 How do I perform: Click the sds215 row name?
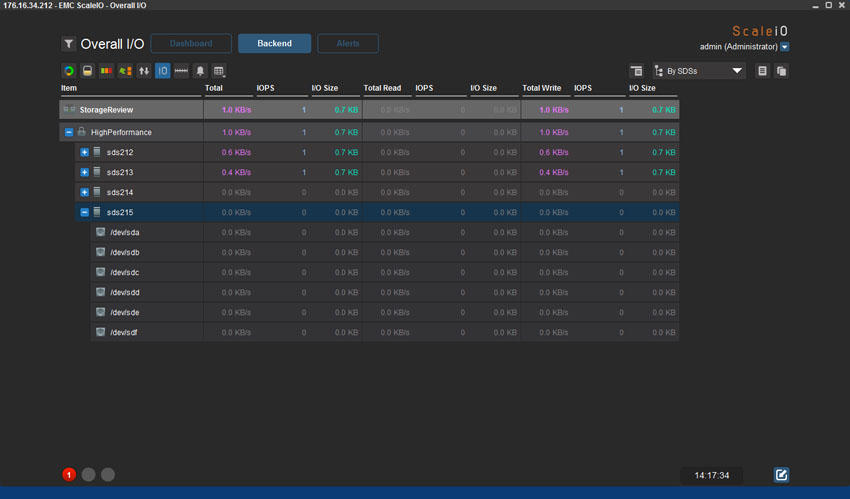tap(120, 212)
